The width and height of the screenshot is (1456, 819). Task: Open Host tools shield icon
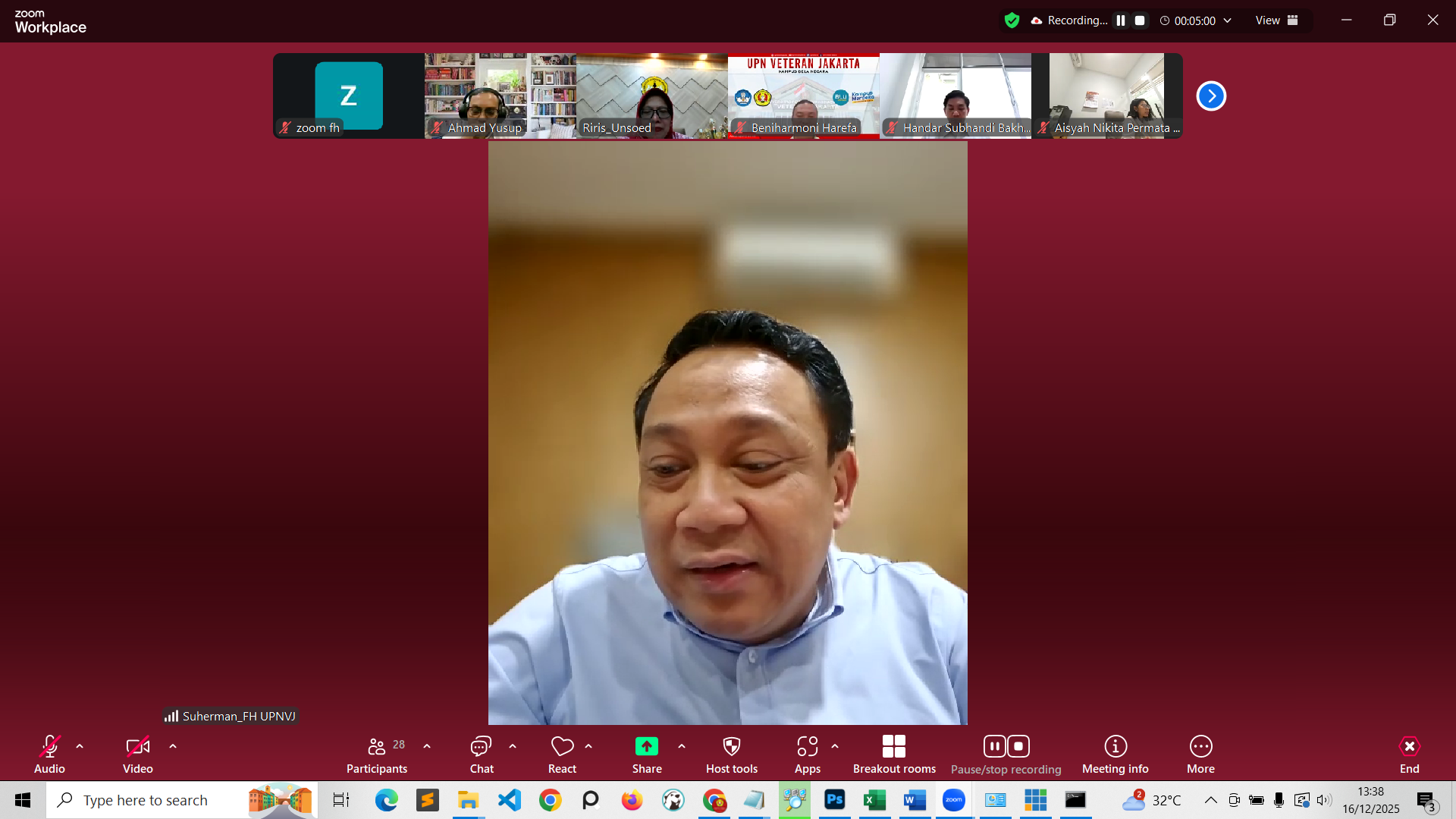click(x=731, y=747)
